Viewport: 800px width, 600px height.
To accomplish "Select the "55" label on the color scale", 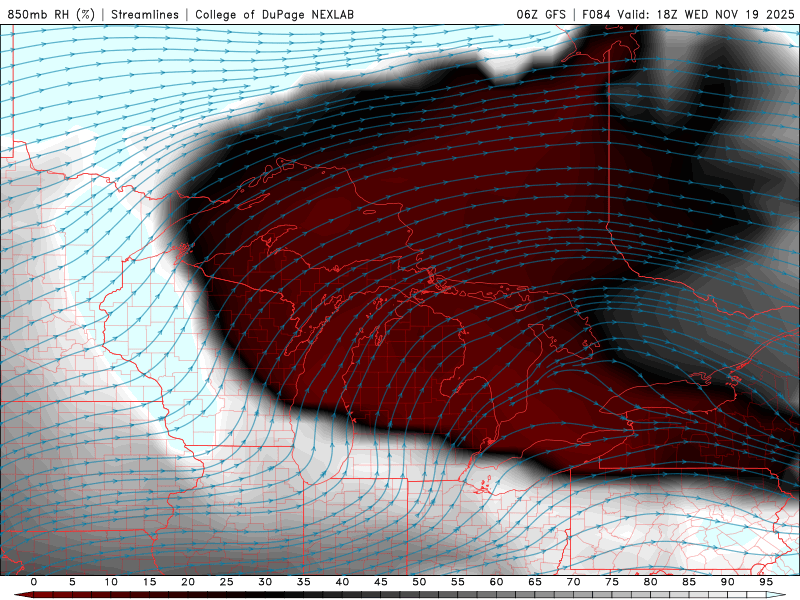I will (x=458, y=582).
